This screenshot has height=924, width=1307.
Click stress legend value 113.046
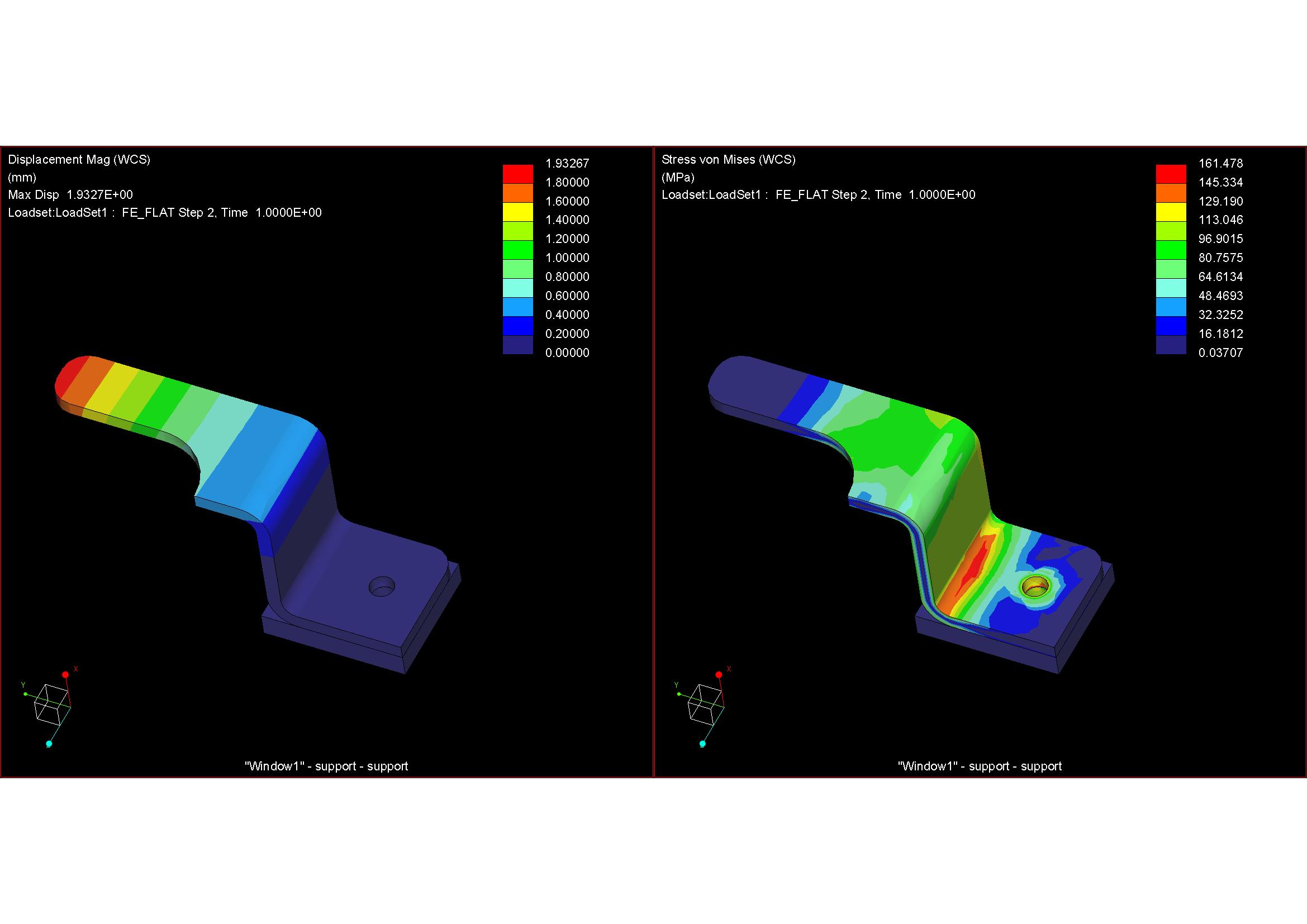[1220, 220]
